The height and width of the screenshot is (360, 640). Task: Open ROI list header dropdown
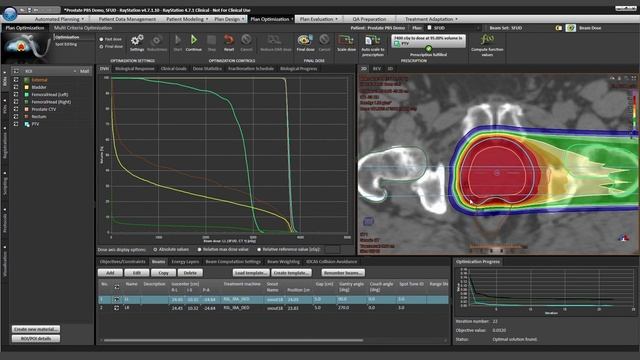point(75,71)
